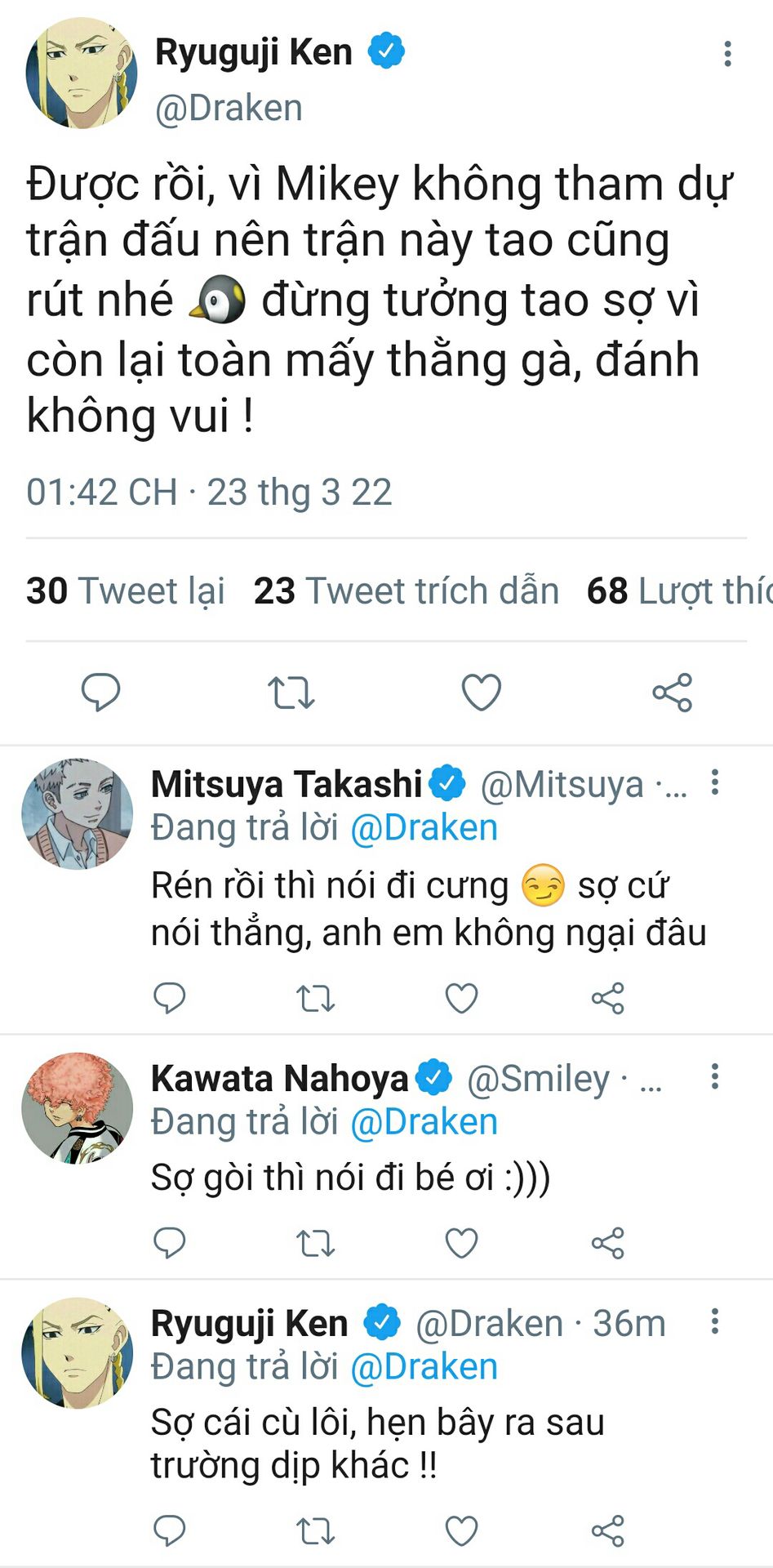This screenshot has height=1568, width=773.
Task: Reply to Mitsuya Takashi's comment
Action: click(170, 998)
